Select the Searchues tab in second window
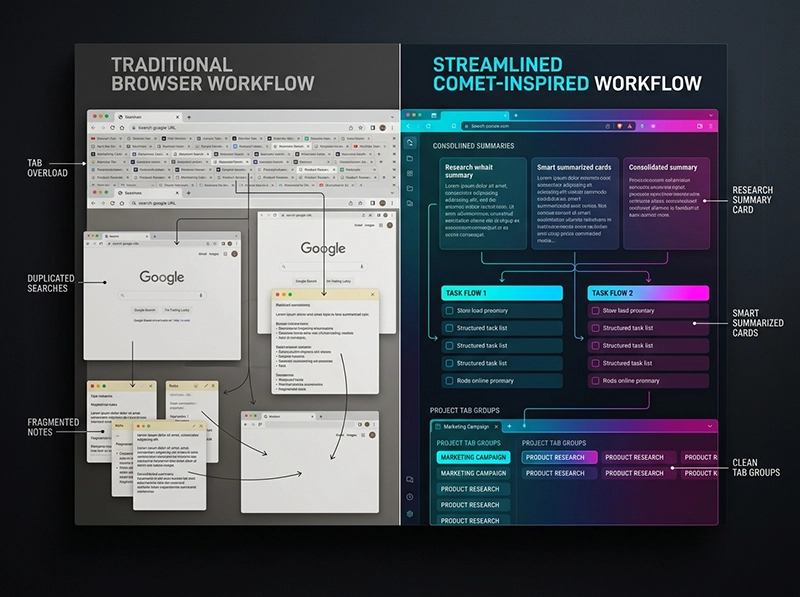Image resolution: width=800 pixels, height=597 pixels. [148, 193]
